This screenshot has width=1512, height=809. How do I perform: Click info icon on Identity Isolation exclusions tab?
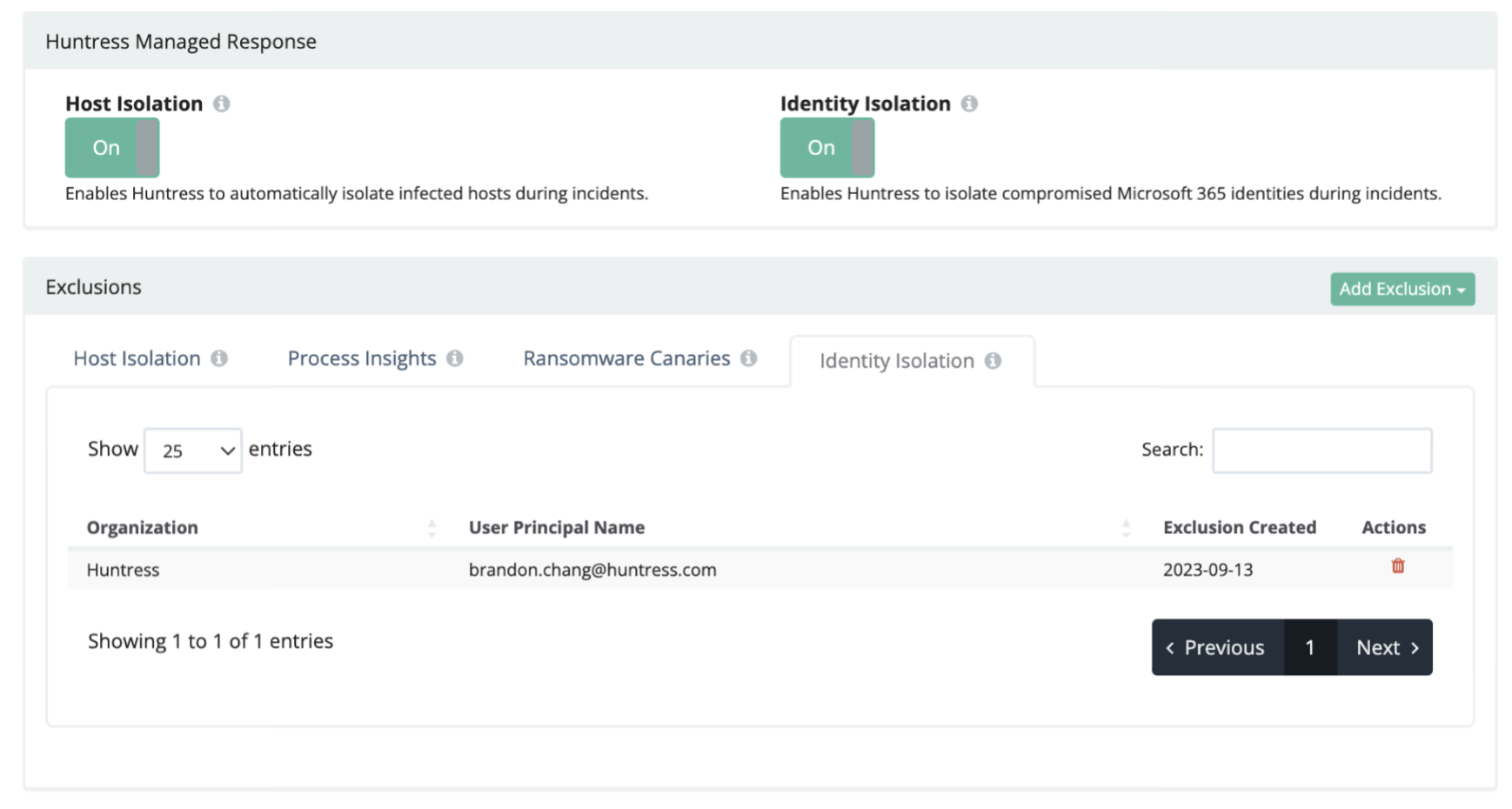993,361
